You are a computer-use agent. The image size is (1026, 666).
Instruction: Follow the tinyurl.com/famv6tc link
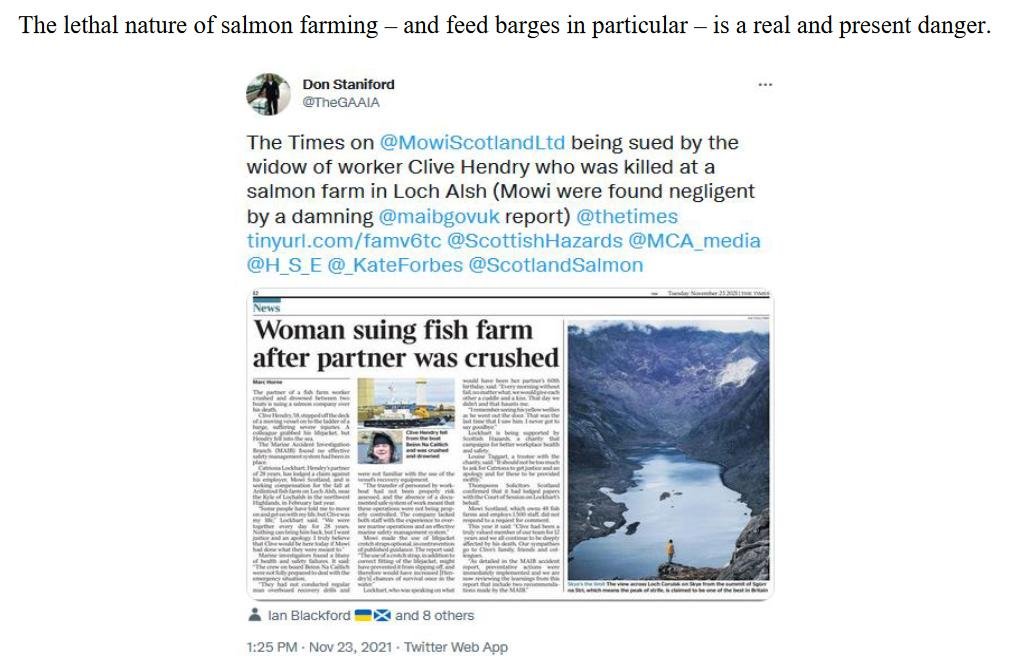point(344,241)
